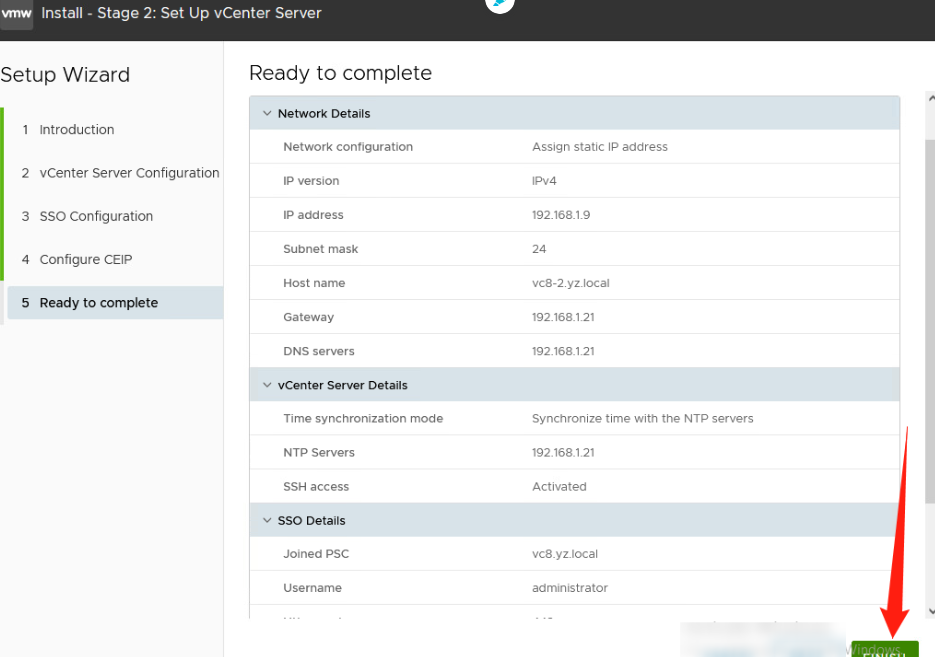Open the vCenter Server Configuration step
The height and width of the screenshot is (657, 935).
coord(129,172)
